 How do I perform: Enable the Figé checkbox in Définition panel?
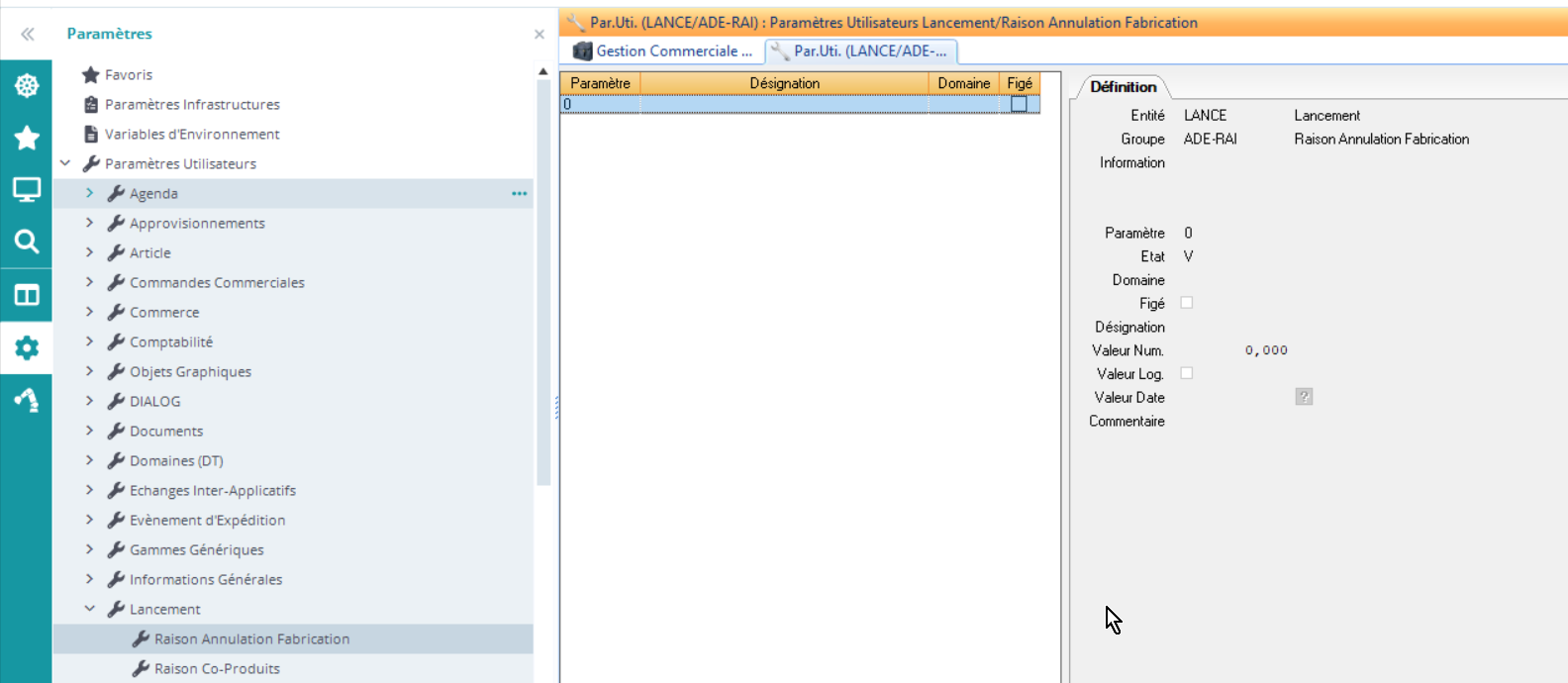pos(1187,303)
